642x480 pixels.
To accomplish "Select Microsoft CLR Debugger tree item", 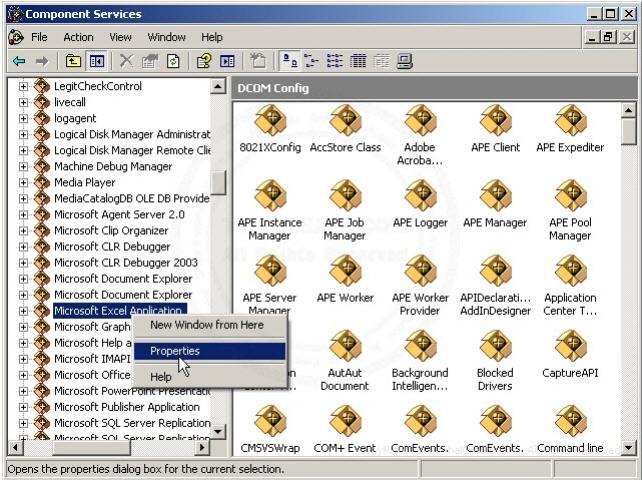I will click(x=112, y=247).
